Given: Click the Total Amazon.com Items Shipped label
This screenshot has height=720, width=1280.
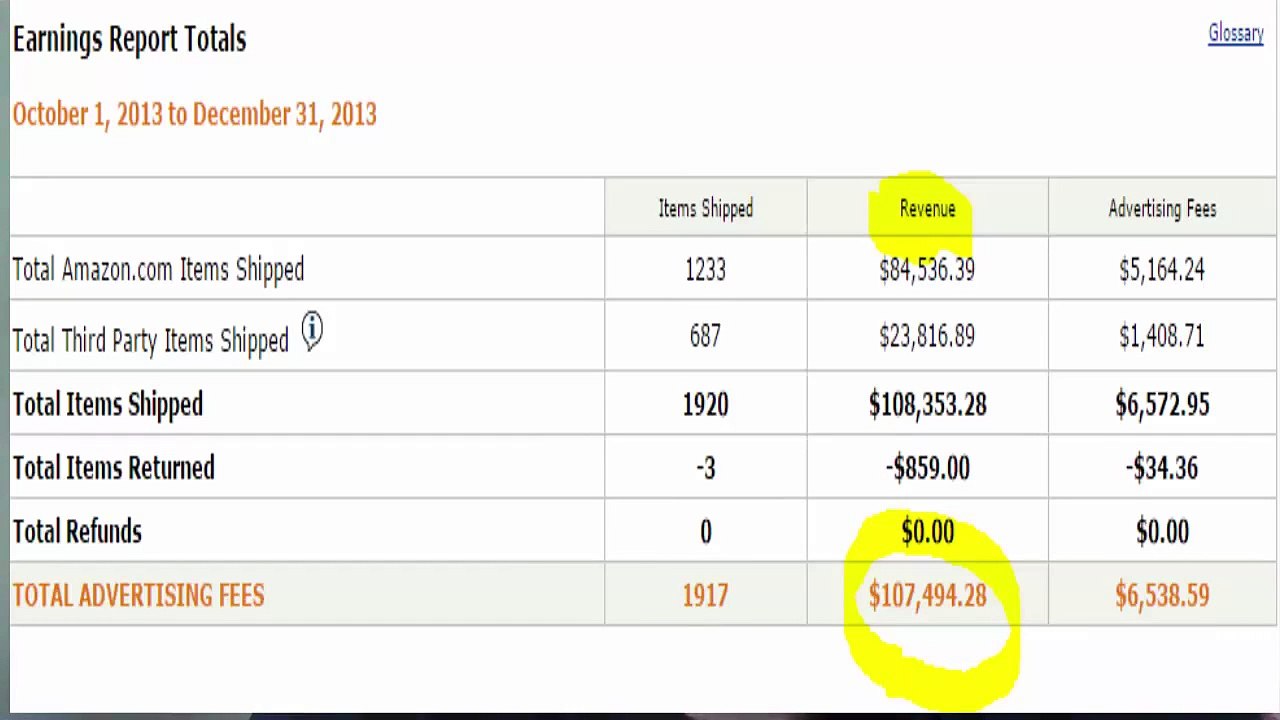Looking at the screenshot, I should (x=158, y=270).
